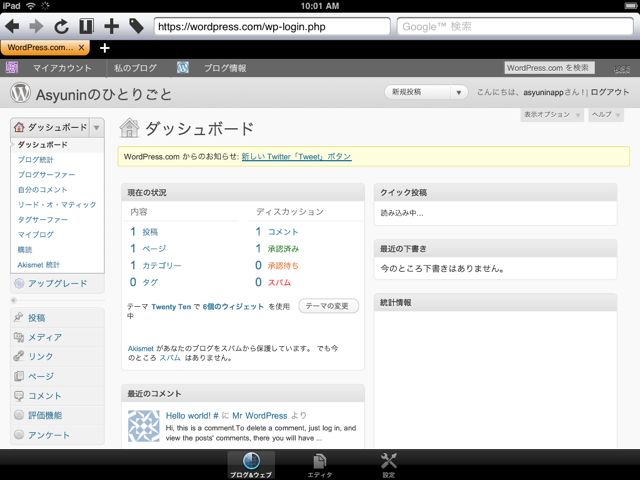Click the WordPress logo beside blog title
Viewport: 640px width, 480px height.
click(x=20, y=93)
